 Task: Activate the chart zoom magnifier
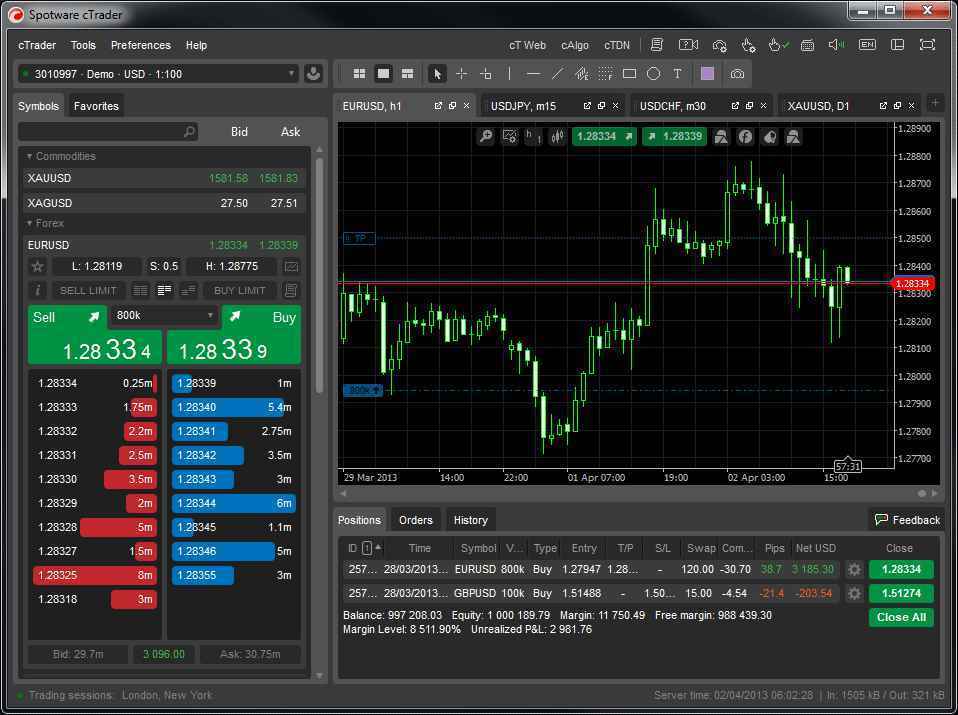tap(486, 136)
